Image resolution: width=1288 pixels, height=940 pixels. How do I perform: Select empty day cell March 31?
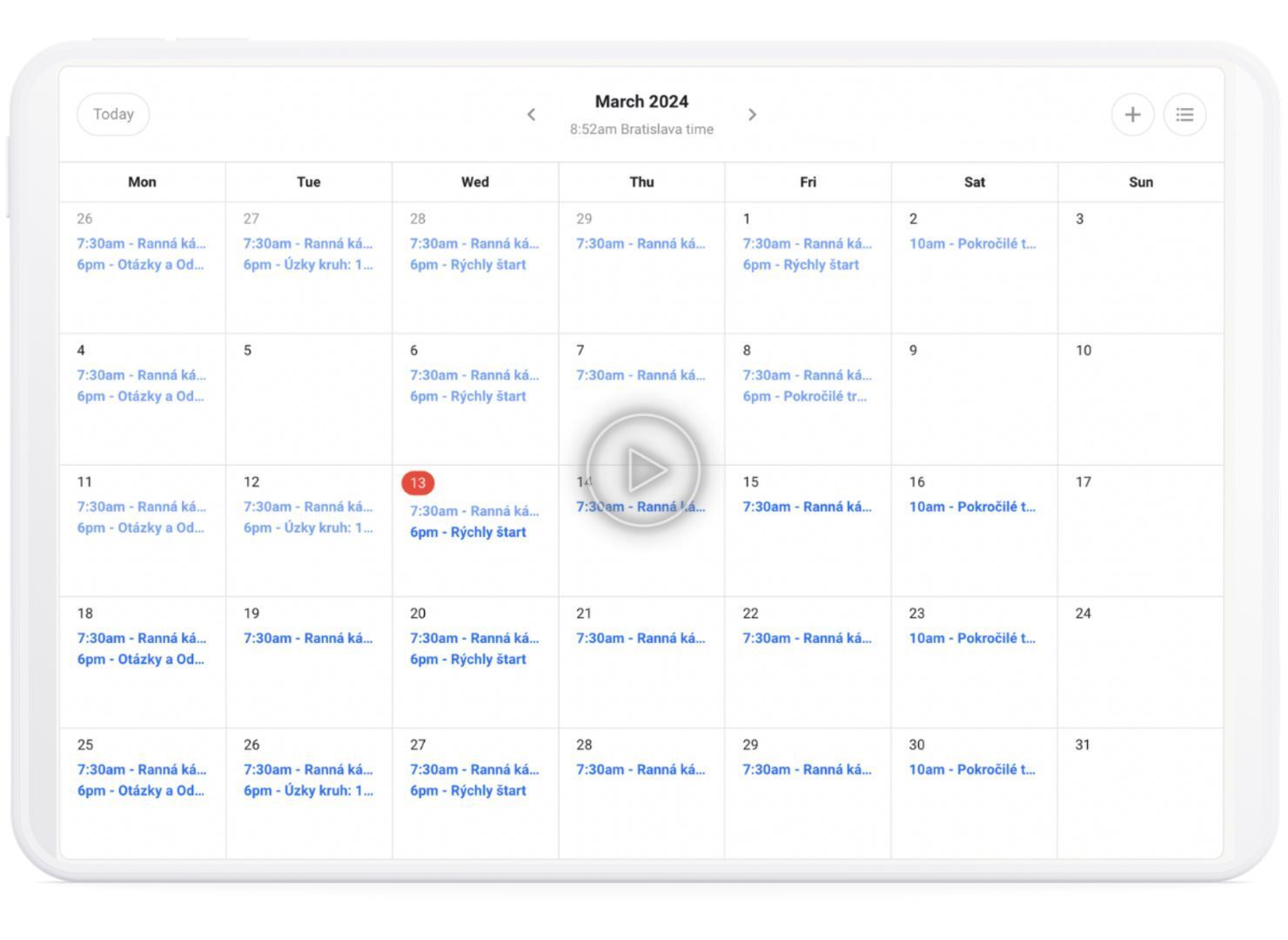pyautogui.click(x=1140, y=801)
